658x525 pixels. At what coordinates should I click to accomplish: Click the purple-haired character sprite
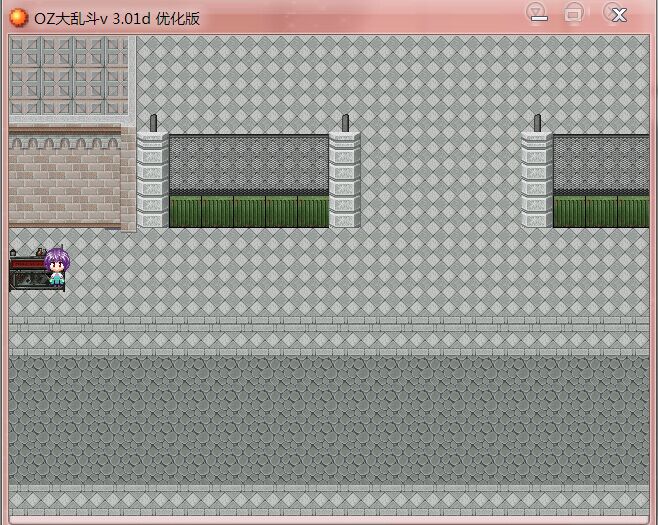pyautogui.click(x=57, y=267)
